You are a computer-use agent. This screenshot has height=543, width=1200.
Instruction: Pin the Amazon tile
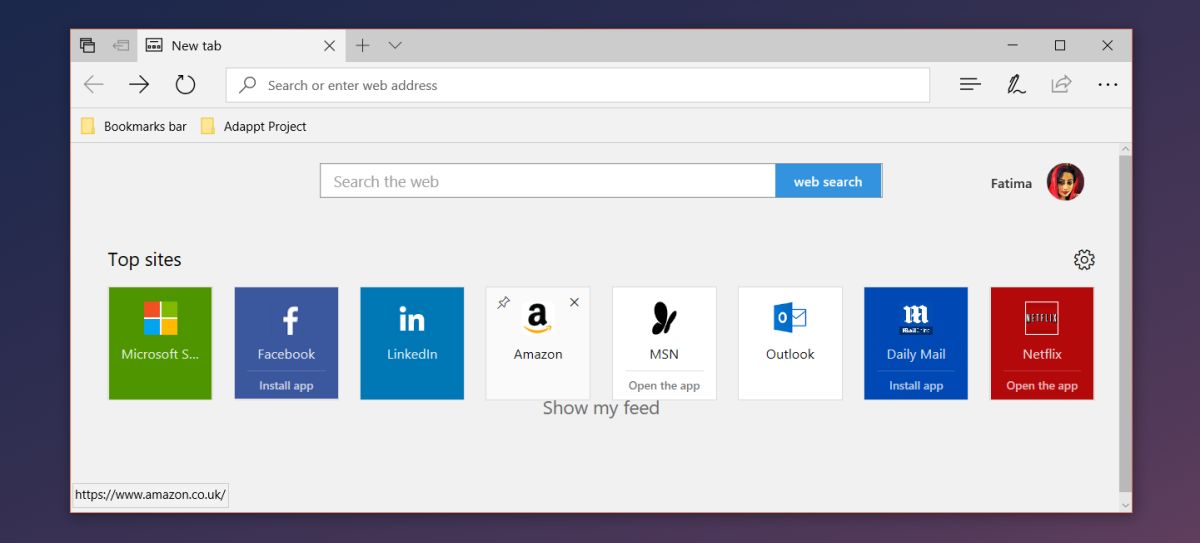pyautogui.click(x=503, y=302)
